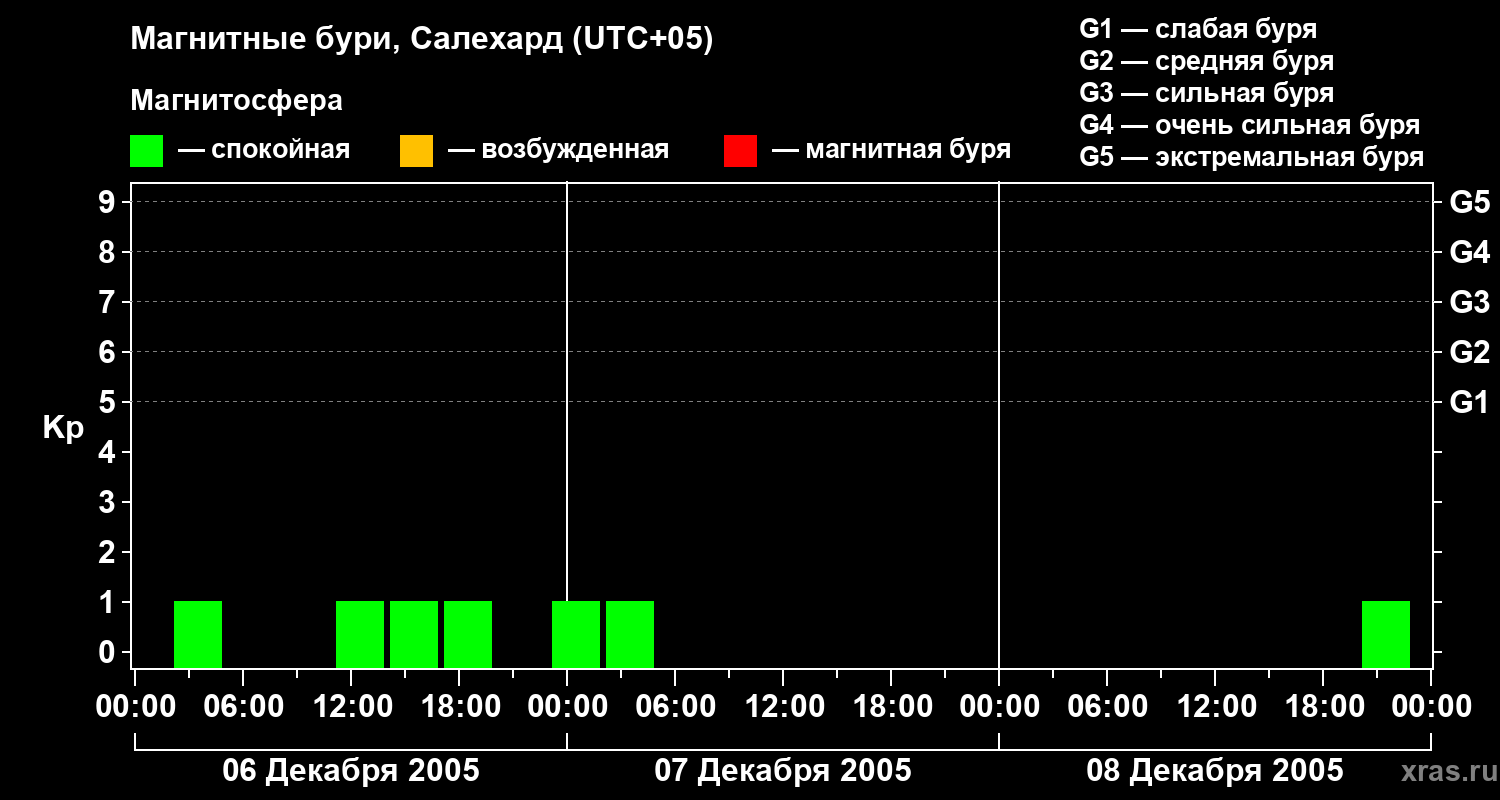Click the right axis label G5
Viewport: 1500px width, 800px height.
1469,202
